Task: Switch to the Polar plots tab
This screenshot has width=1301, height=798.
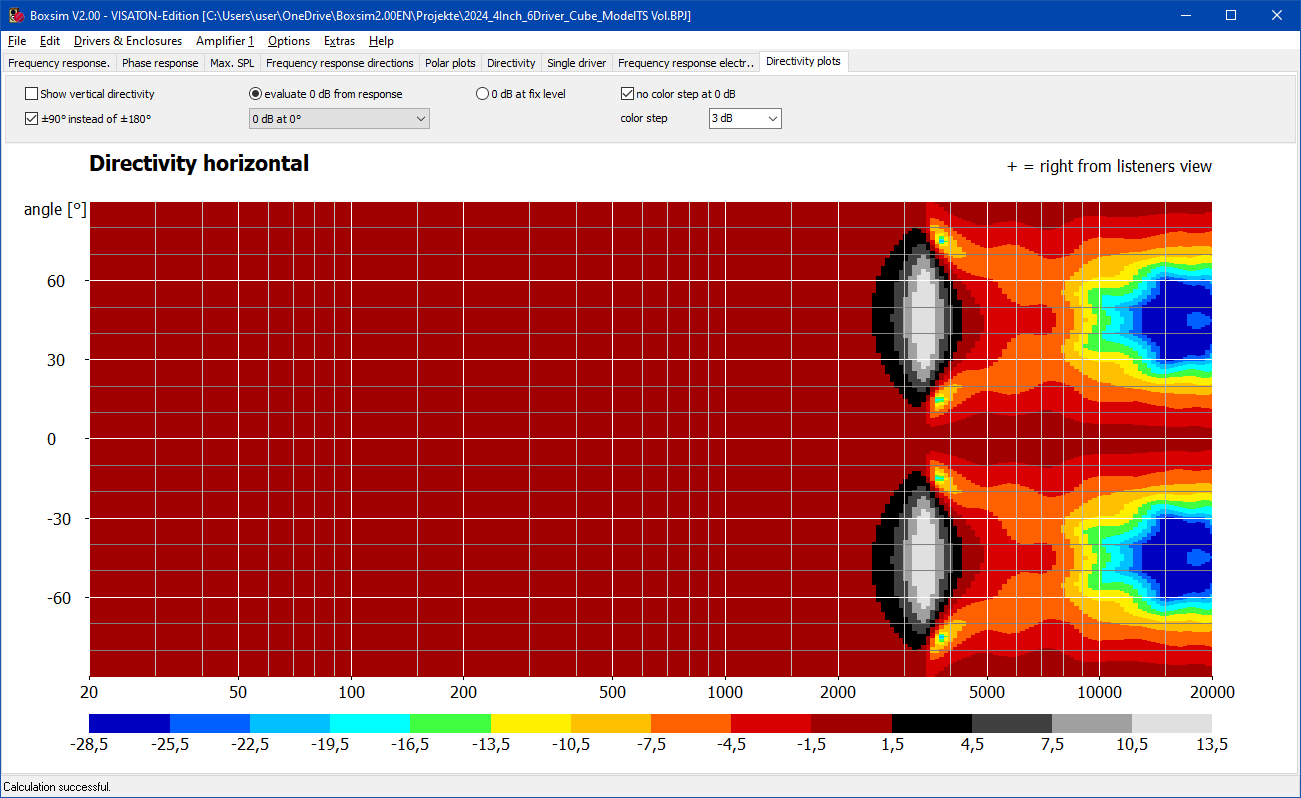Action: (x=450, y=63)
